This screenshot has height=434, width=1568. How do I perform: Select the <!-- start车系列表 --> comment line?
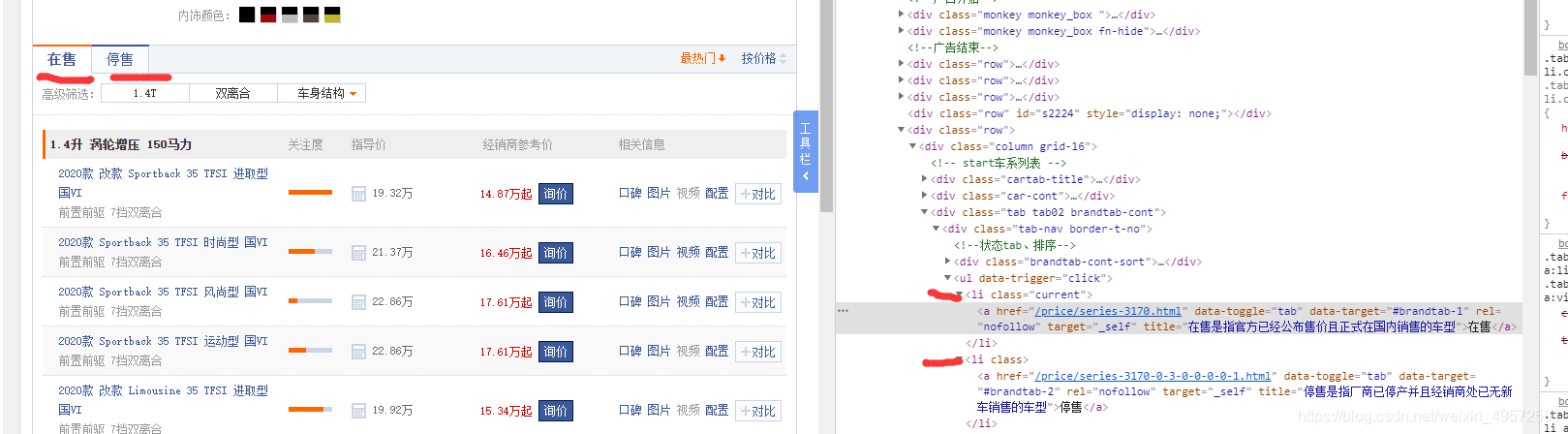coord(999,163)
